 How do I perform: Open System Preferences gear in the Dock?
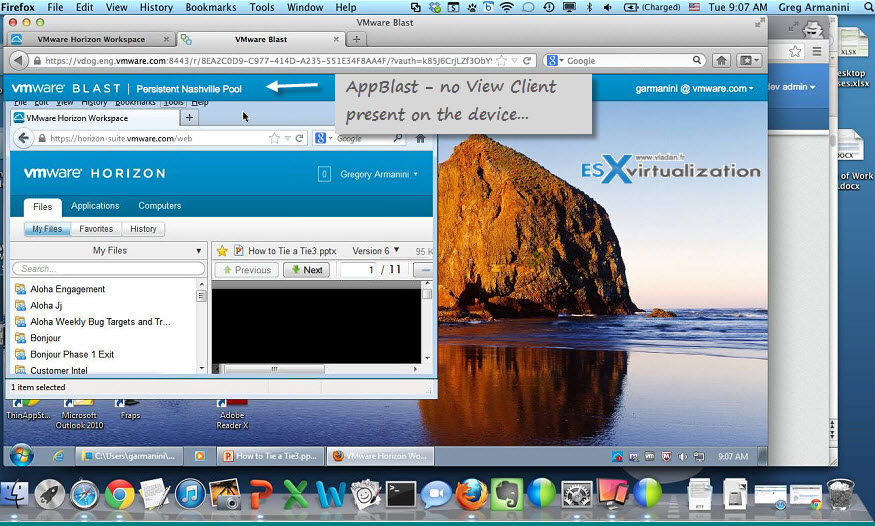pyautogui.click(x=576, y=494)
